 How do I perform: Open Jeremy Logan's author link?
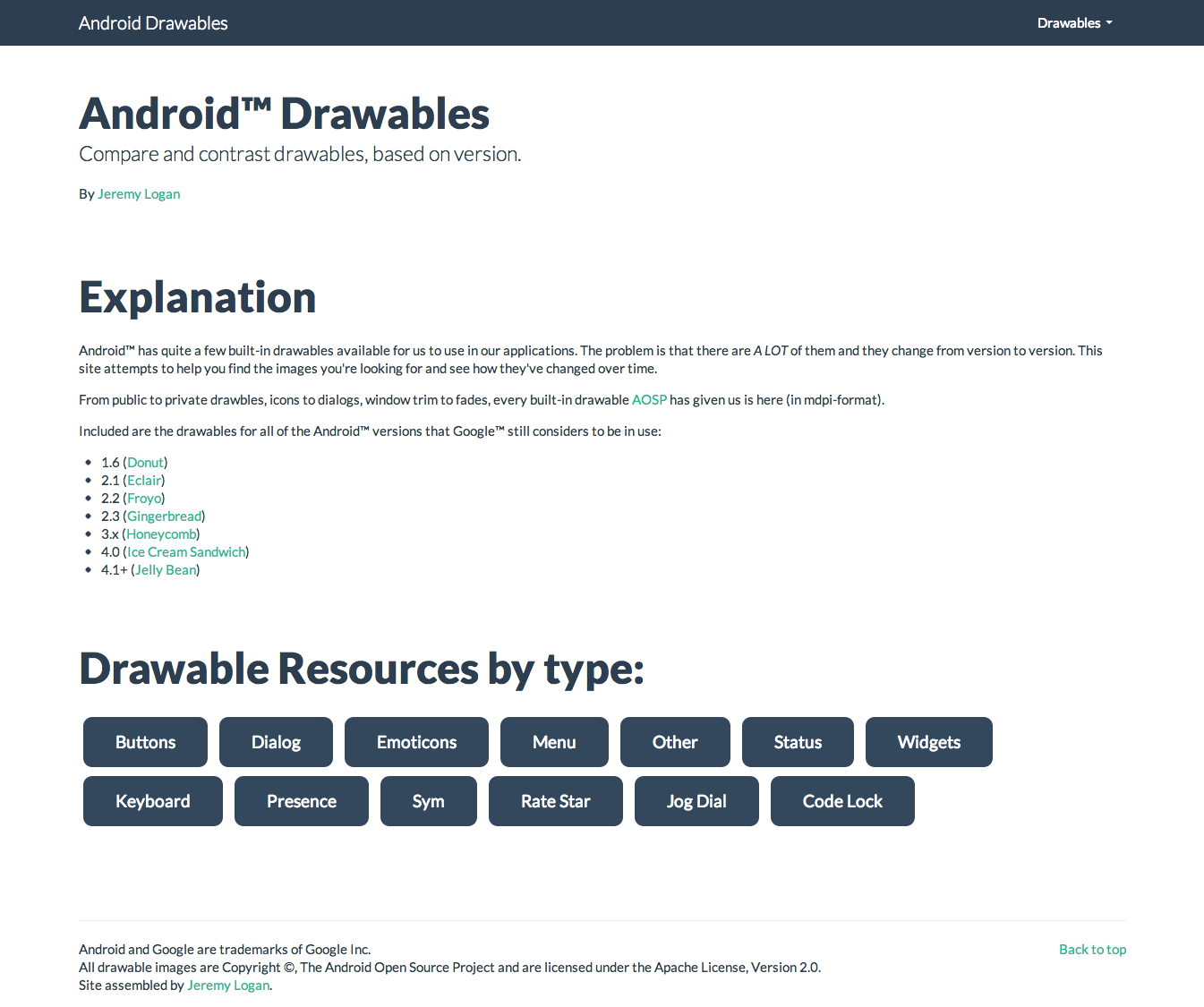click(139, 193)
